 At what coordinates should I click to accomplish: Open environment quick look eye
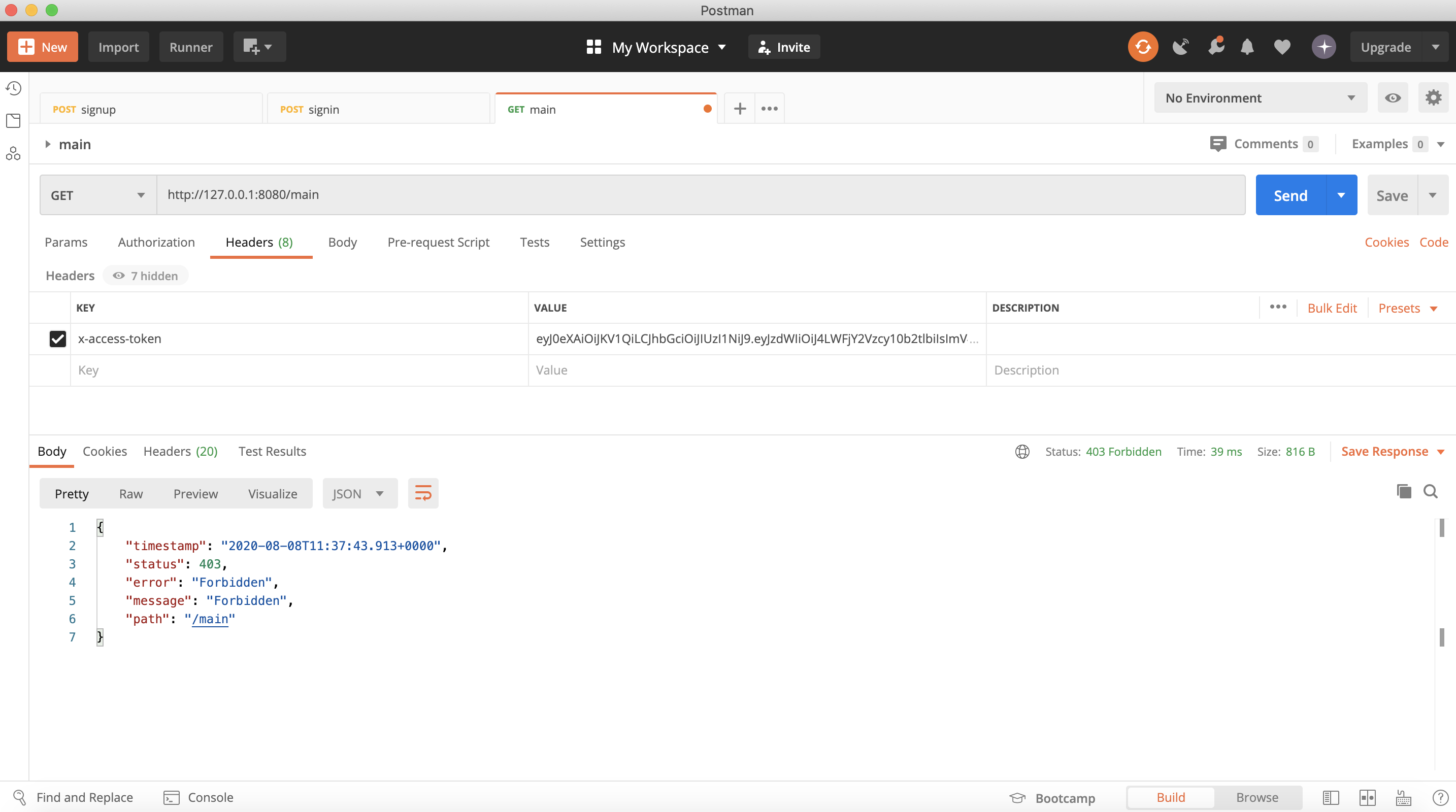coord(1392,98)
